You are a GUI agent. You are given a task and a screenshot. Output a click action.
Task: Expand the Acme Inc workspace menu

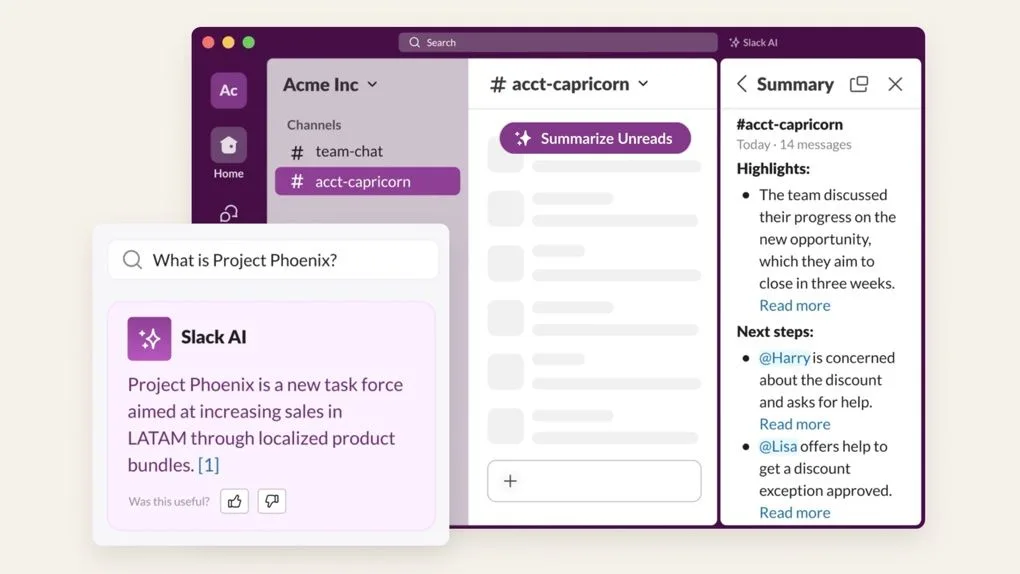[x=372, y=85]
